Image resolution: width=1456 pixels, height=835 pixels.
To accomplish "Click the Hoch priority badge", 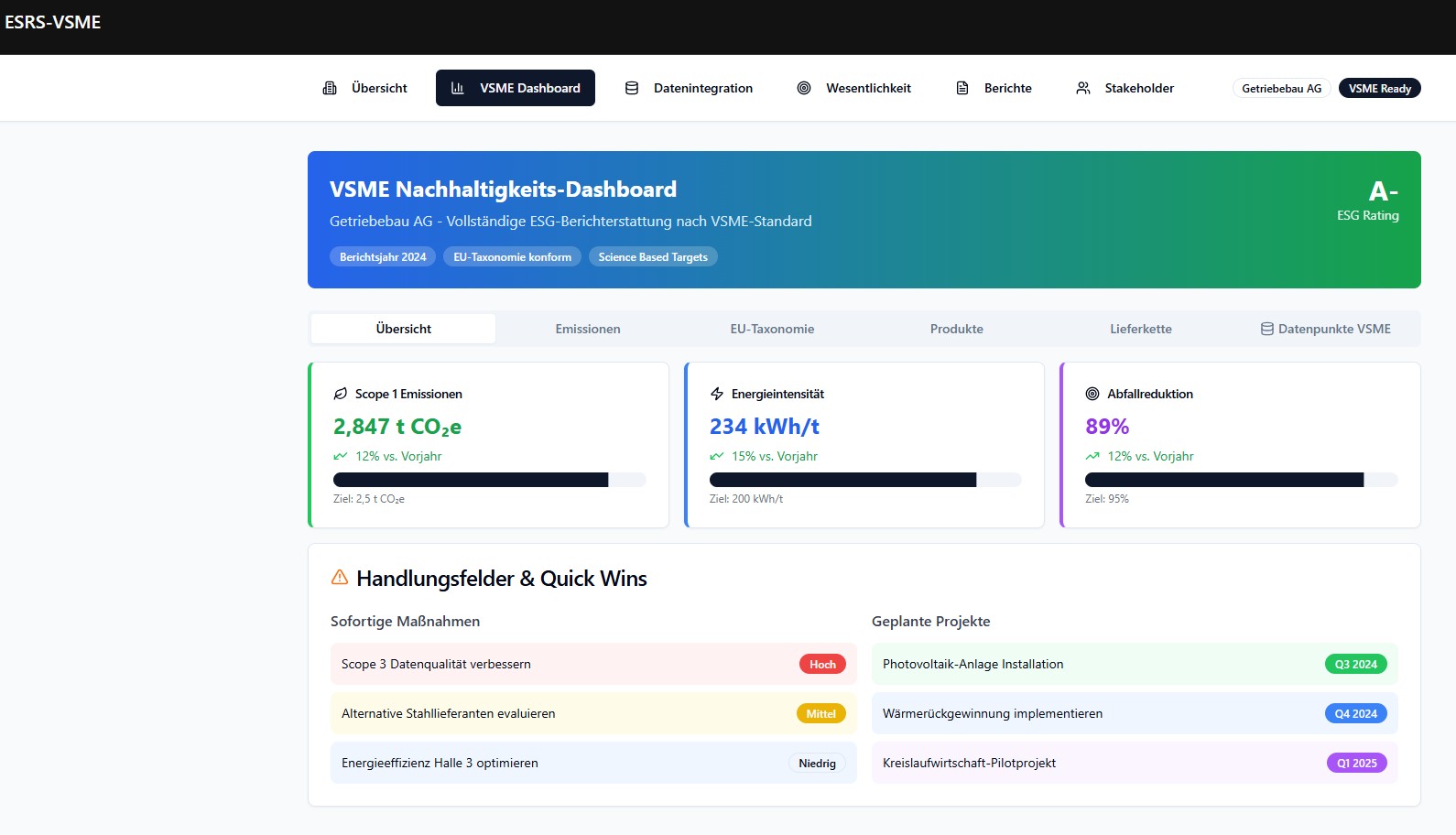I will (x=822, y=665).
